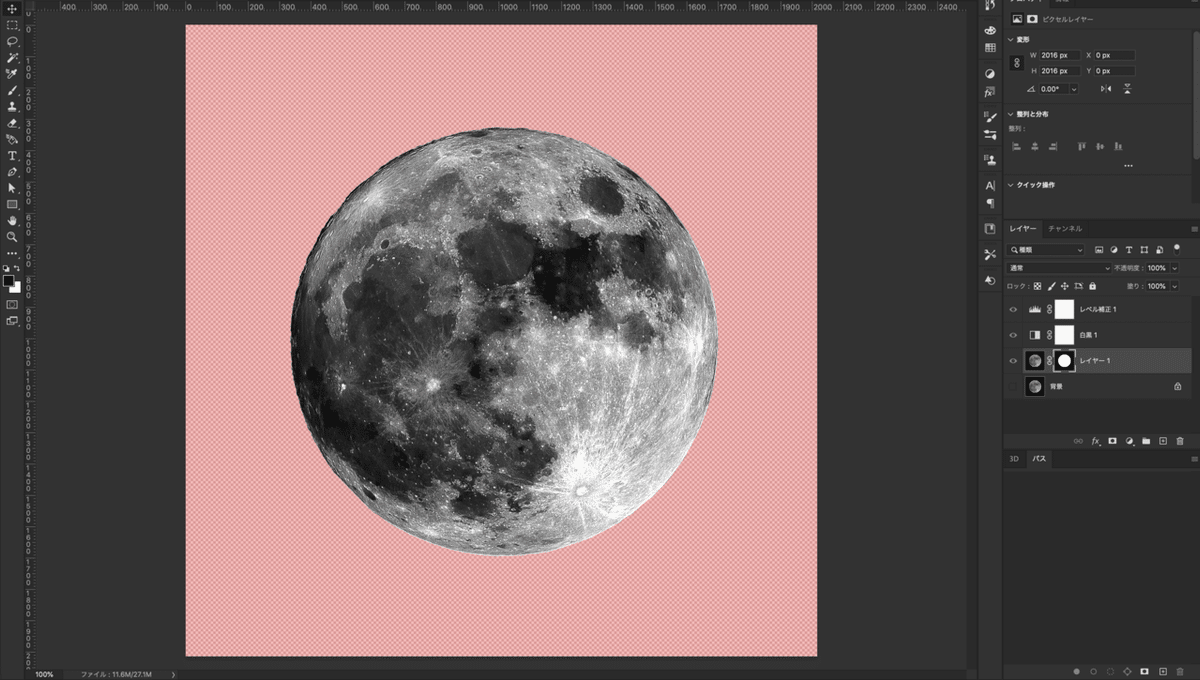The width and height of the screenshot is (1200, 680).
Task: Show the 背景 layer
Action: tap(1013, 386)
